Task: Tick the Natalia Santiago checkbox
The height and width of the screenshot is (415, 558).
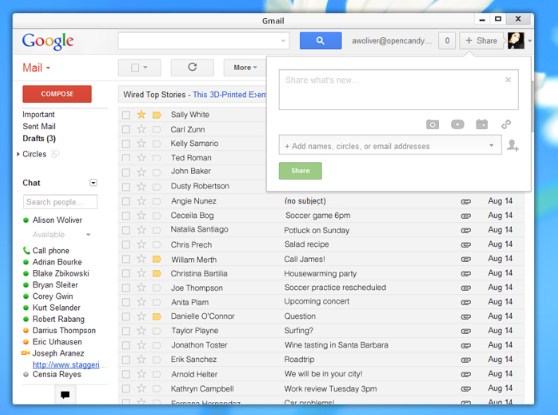Action: coord(126,230)
